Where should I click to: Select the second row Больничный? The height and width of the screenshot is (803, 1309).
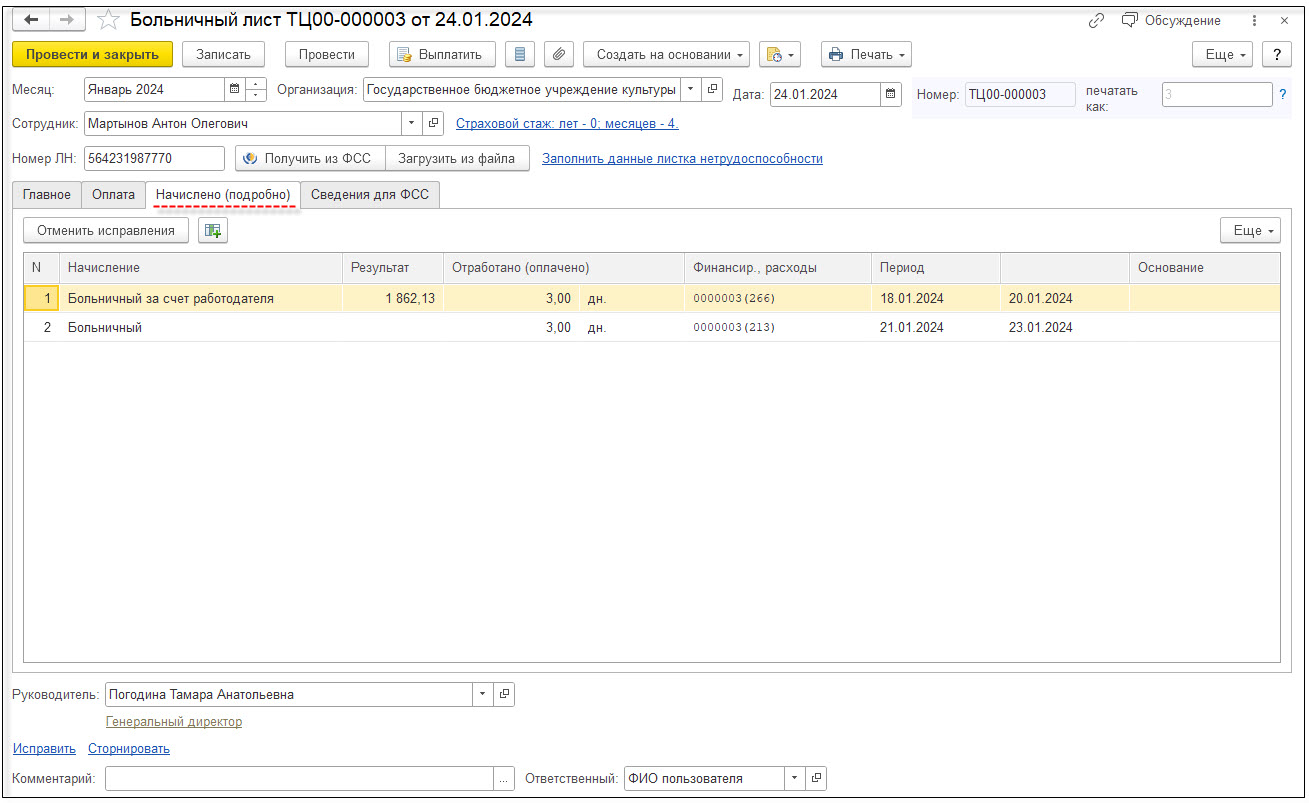tap(651, 327)
